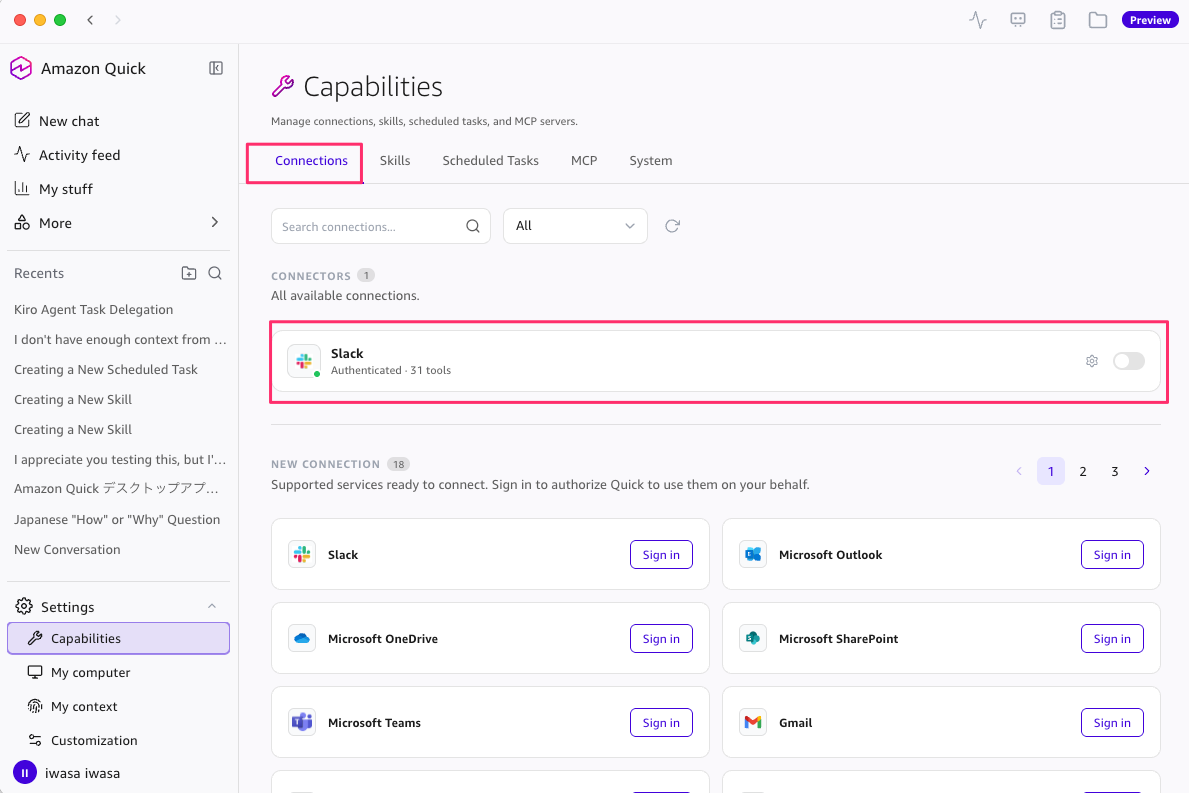The image size is (1189, 793).
Task: Go back with the left arrow
Action: (x=90, y=20)
